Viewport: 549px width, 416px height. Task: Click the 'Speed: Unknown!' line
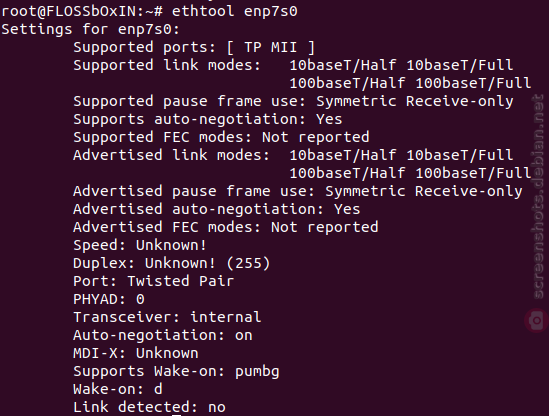(x=140, y=245)
